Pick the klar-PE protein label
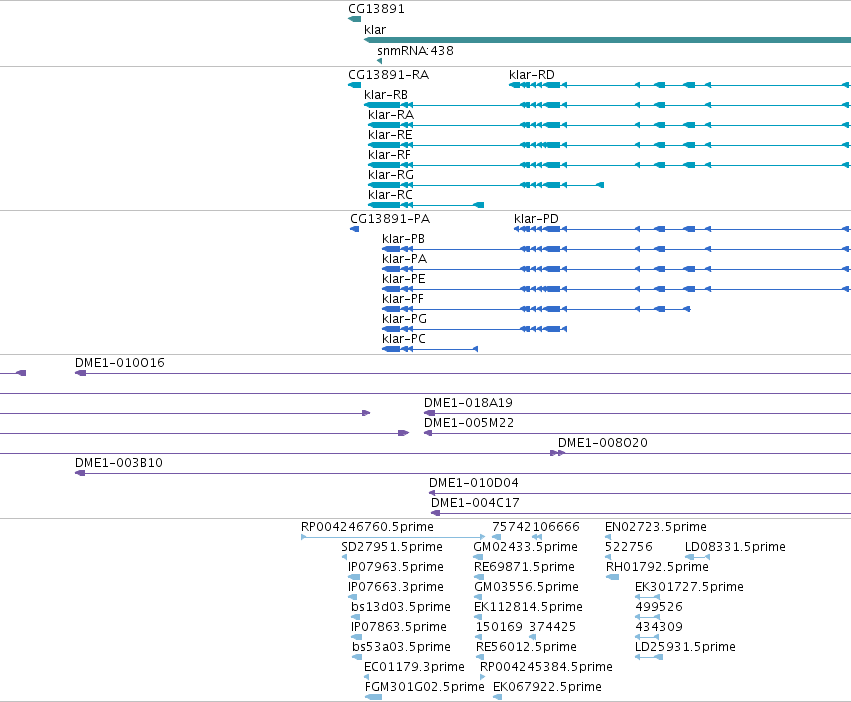The image size is (851, 702). coord(404,279)
